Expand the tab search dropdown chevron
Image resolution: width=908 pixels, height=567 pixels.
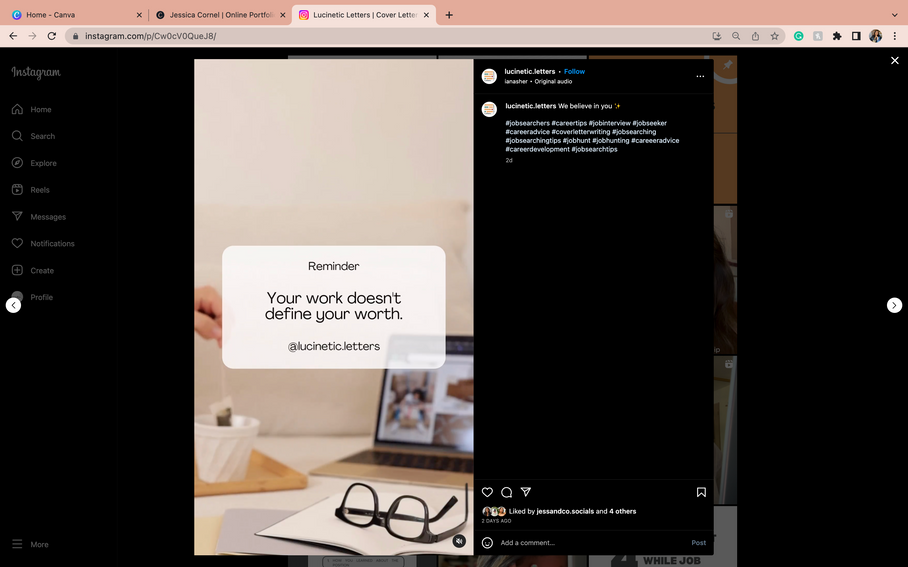[x=894, y=15]
